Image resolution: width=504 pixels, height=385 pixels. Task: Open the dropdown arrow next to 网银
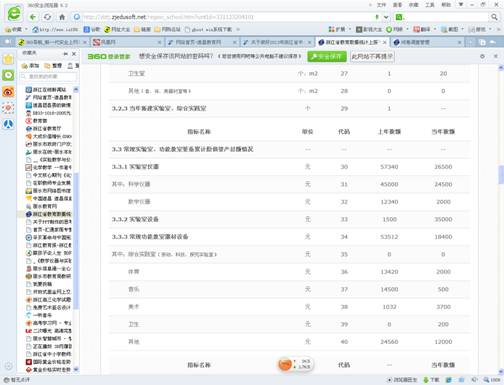[407, 29]
